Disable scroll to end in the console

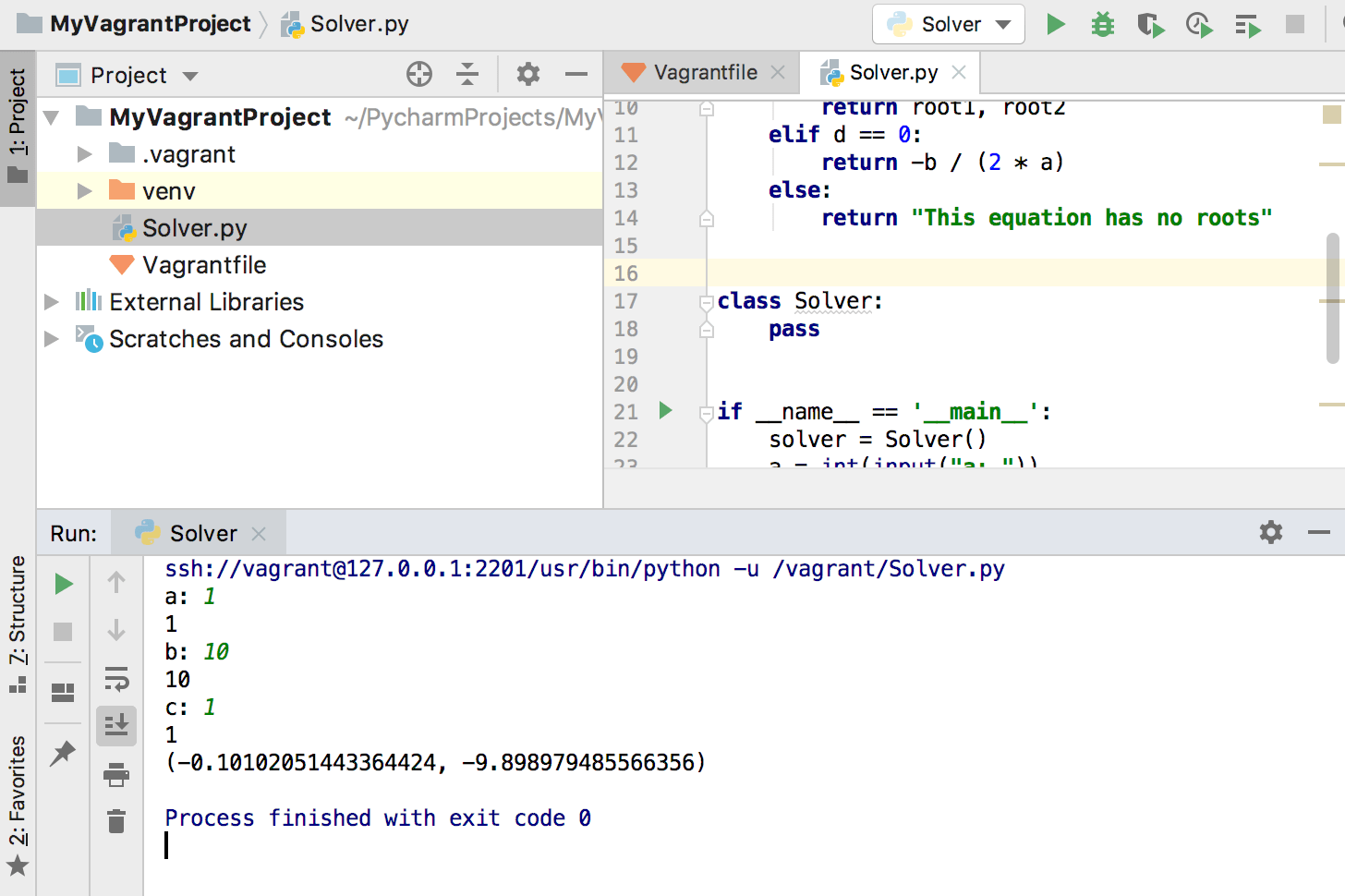click(x=116, y=726)
